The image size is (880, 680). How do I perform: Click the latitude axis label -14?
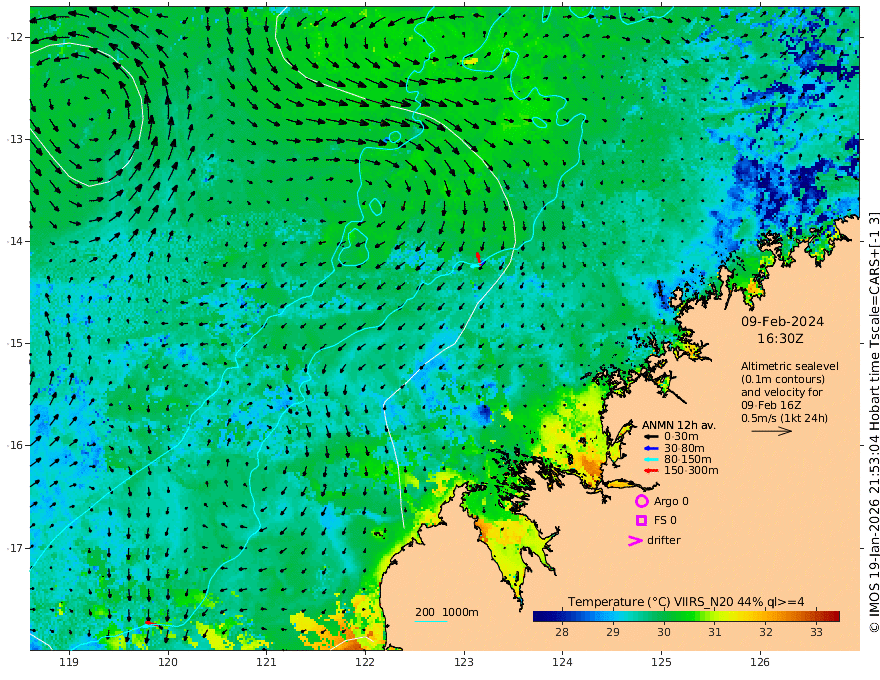point(15,241)
